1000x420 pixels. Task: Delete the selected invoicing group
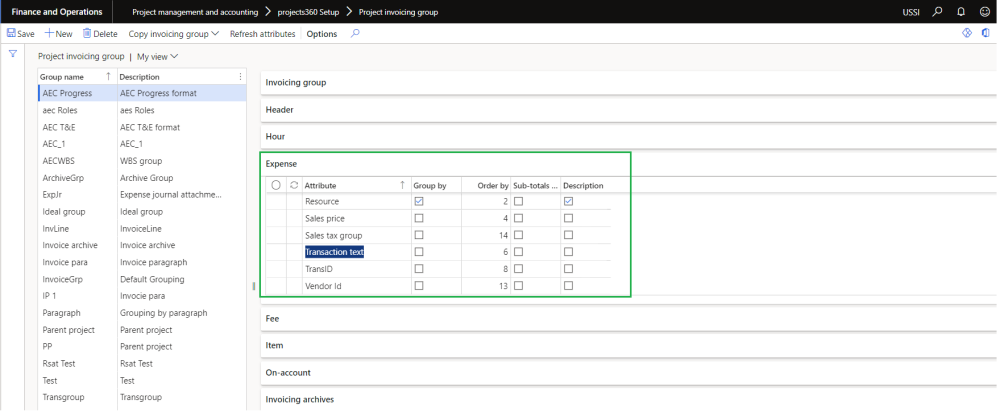[x=100, y=34]
